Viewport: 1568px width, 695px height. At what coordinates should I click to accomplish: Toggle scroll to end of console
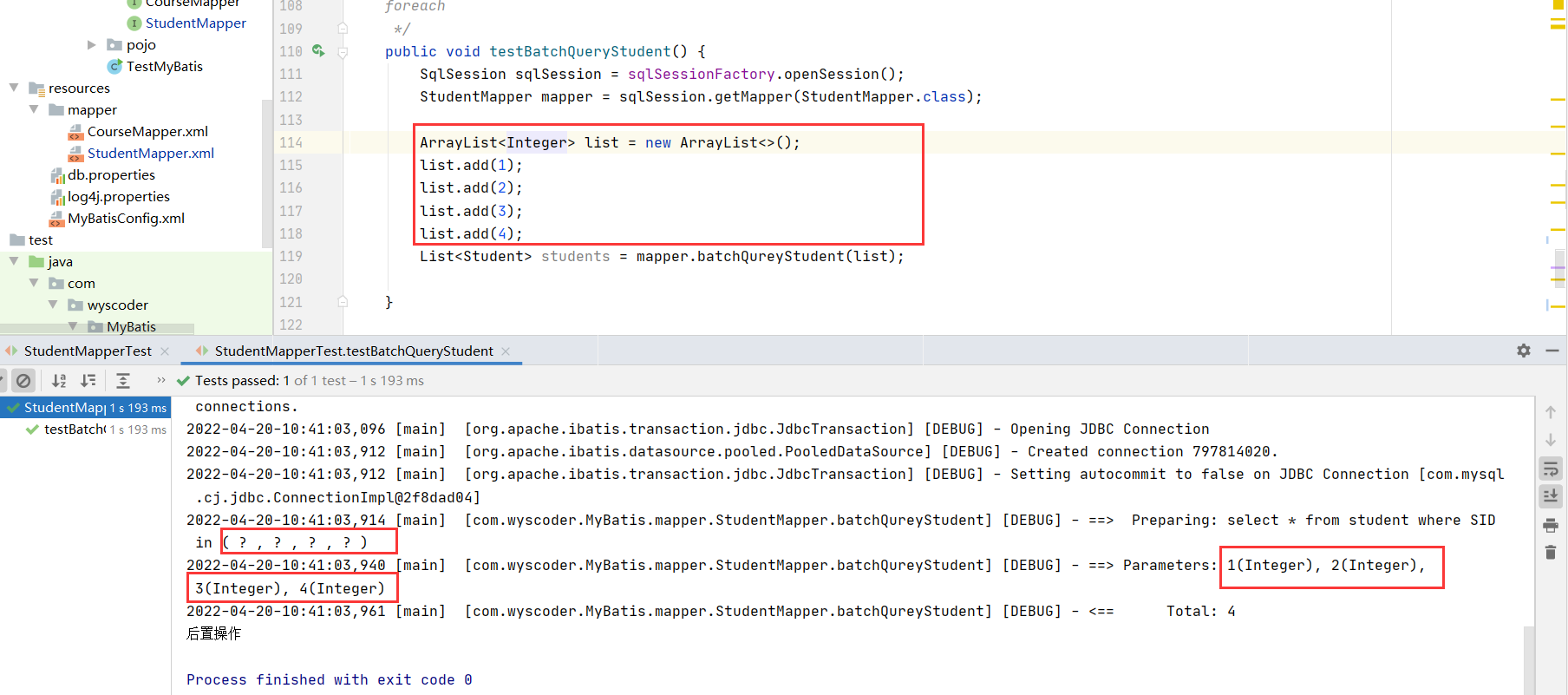1551,496
